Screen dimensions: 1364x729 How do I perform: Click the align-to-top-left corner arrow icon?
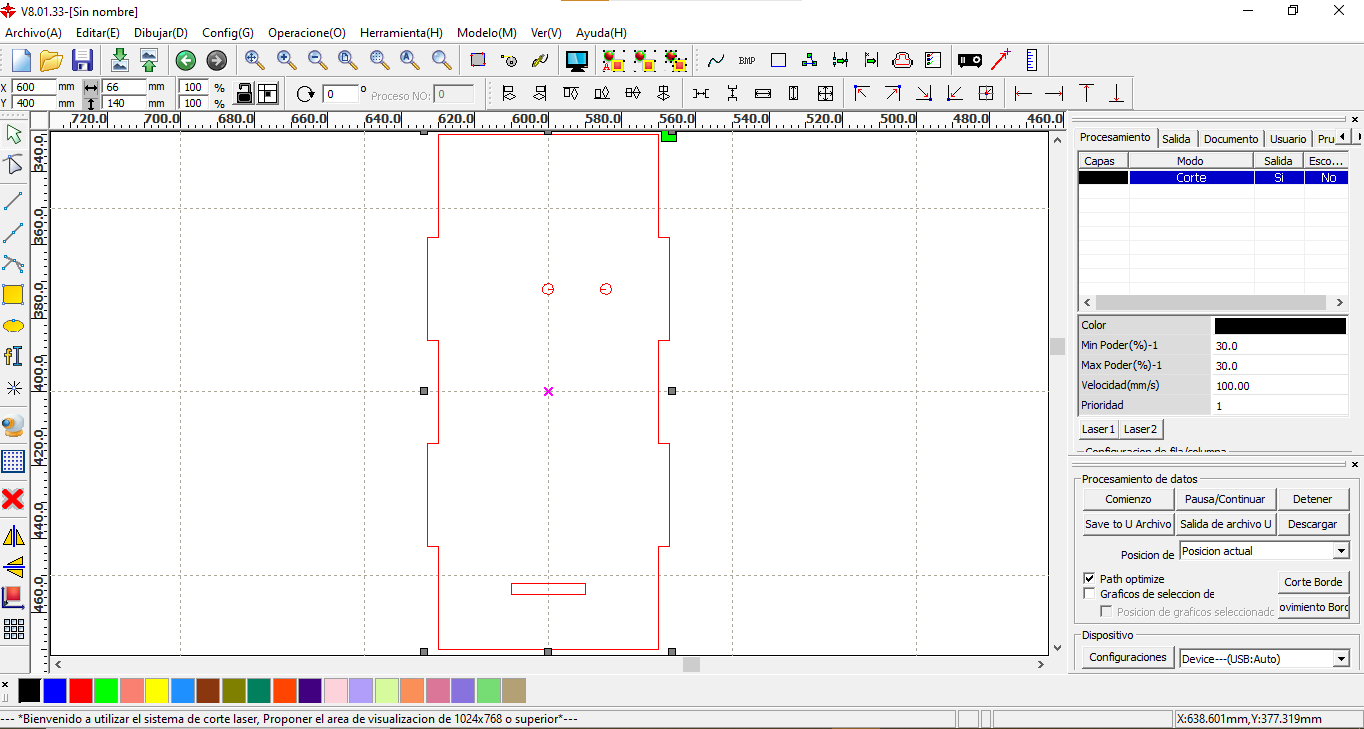tap(861, 94)
